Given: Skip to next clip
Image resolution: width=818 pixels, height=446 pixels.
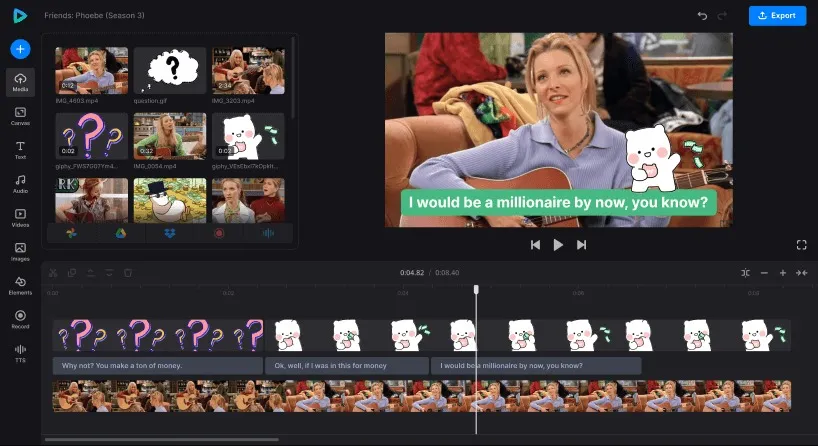Looking at the screenshot, I should [581, 245].
